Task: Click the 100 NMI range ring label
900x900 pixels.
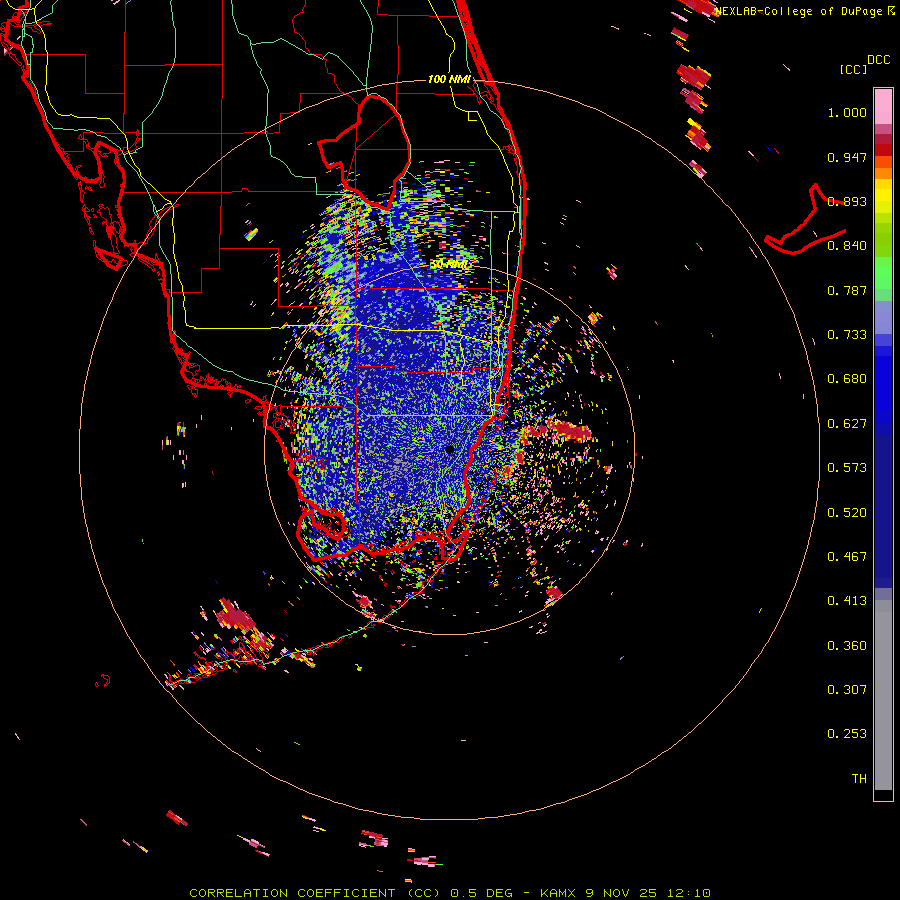Action: click(449, 79)
